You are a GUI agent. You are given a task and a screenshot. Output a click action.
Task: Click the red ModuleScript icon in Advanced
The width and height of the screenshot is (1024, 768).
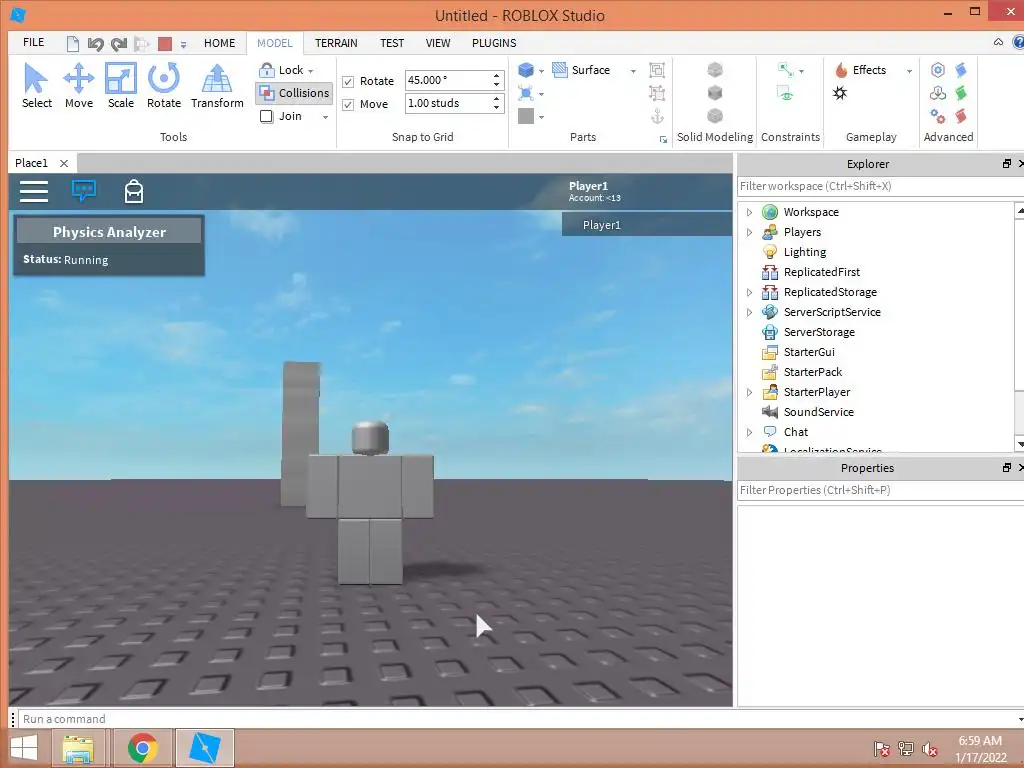[x=961, y=116]
